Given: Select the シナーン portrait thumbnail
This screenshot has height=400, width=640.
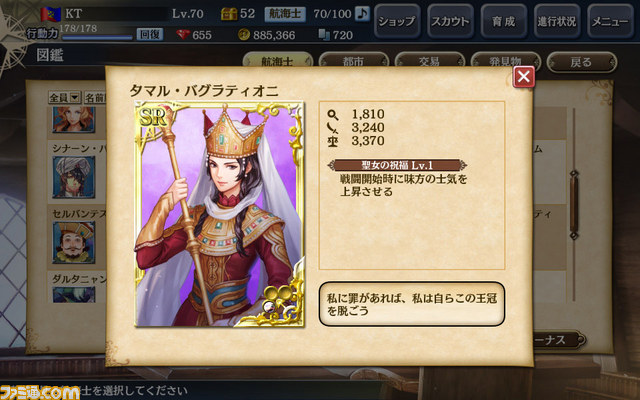Looking at the screenshot, I should pos(73,177).
